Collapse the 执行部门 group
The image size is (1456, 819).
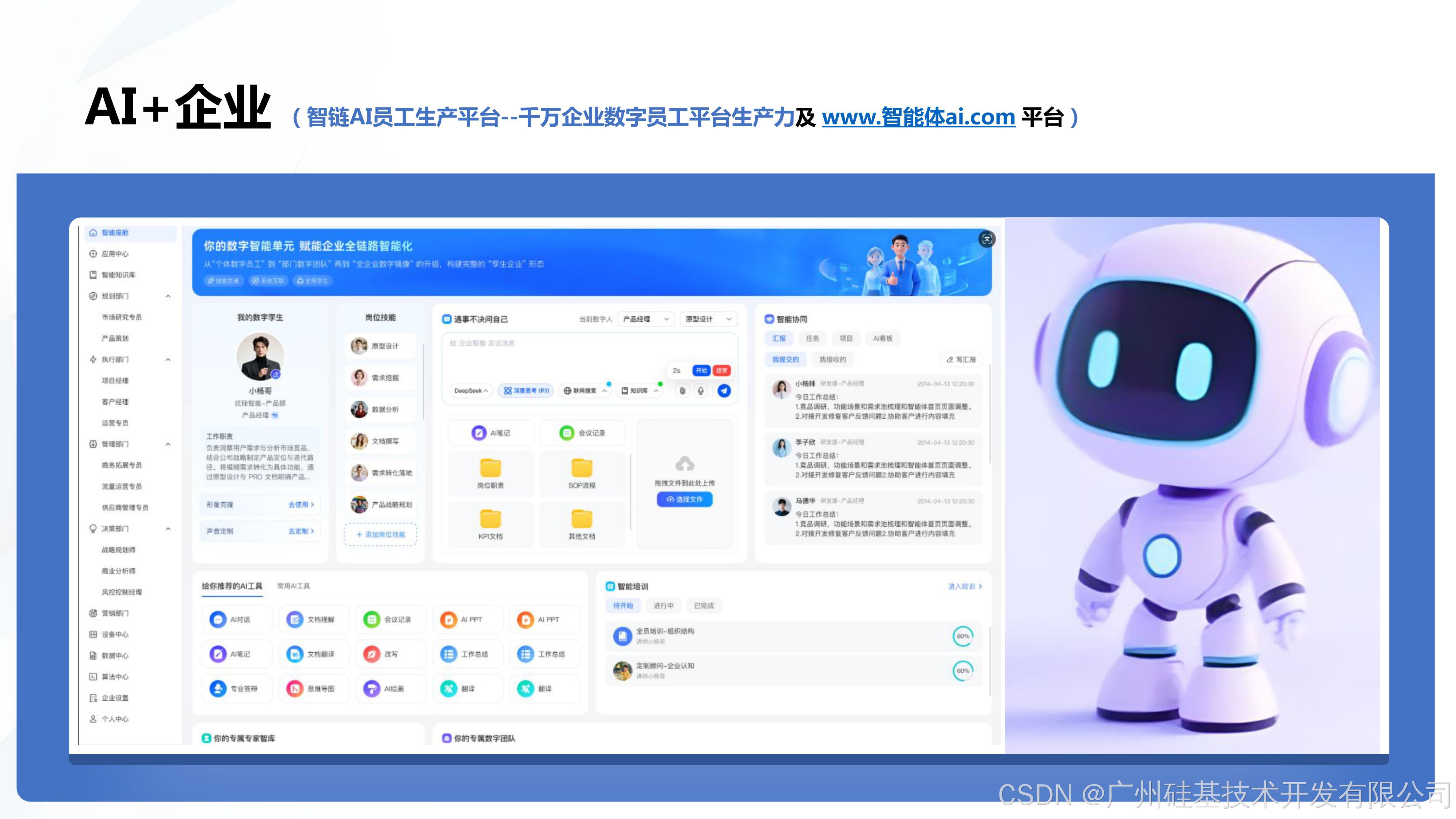(x=168, y=360)
